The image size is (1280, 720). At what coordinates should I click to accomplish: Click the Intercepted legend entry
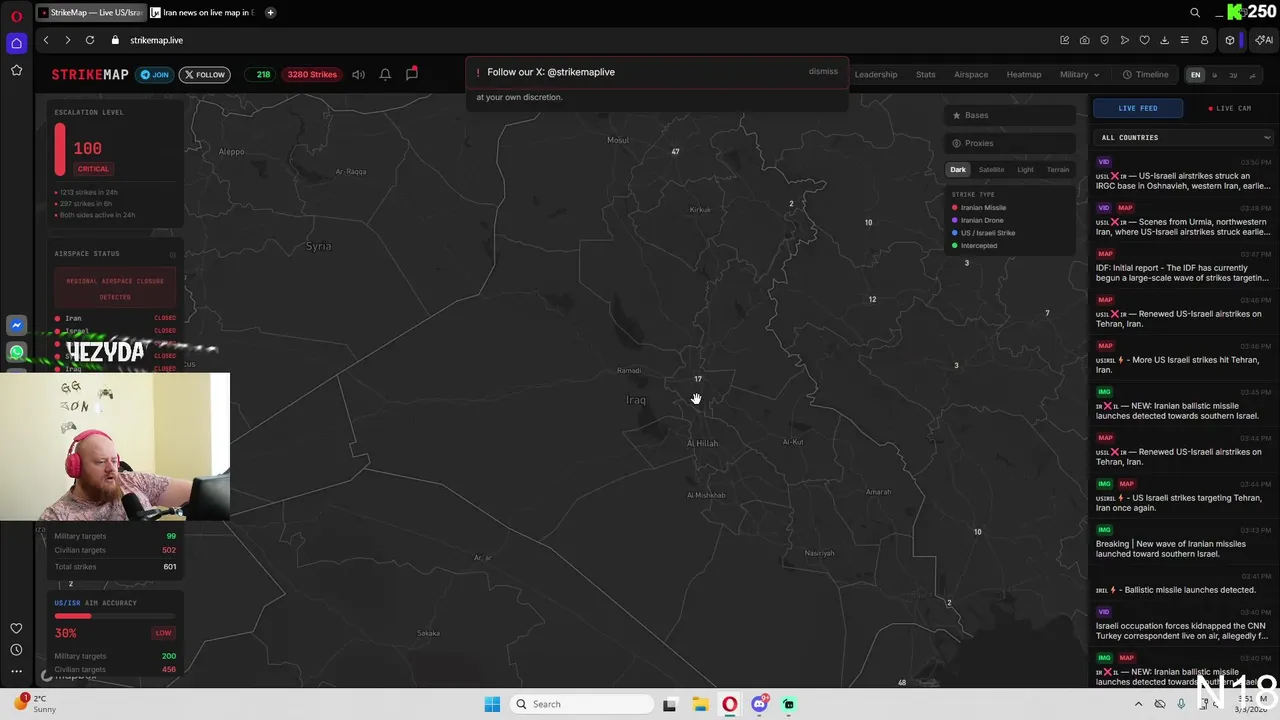pyautogui.click(x=975, y=246)
